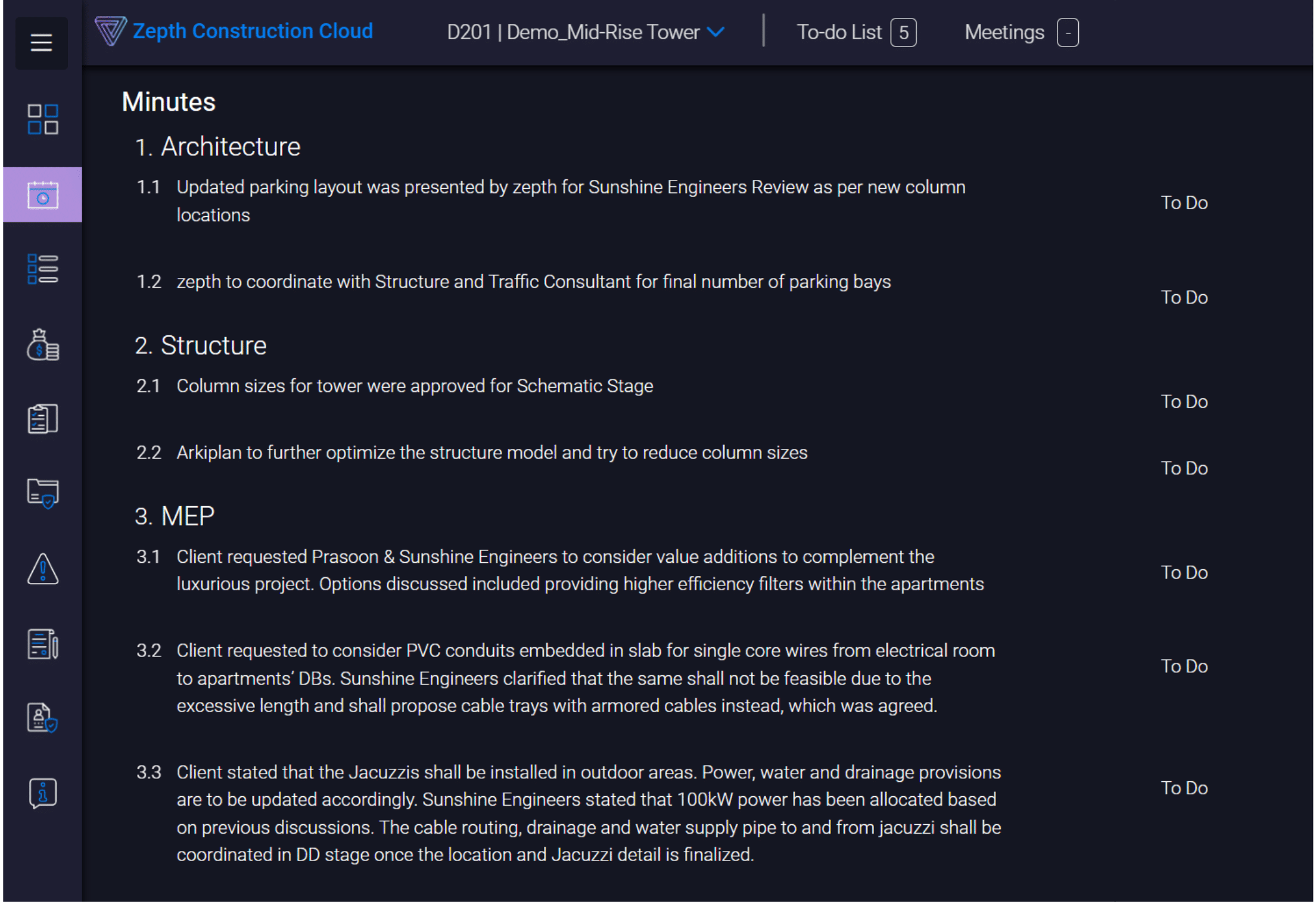The image size is (1316, 904).
Task: Click To Do status for item 3.3
Action: point(1184,788)
